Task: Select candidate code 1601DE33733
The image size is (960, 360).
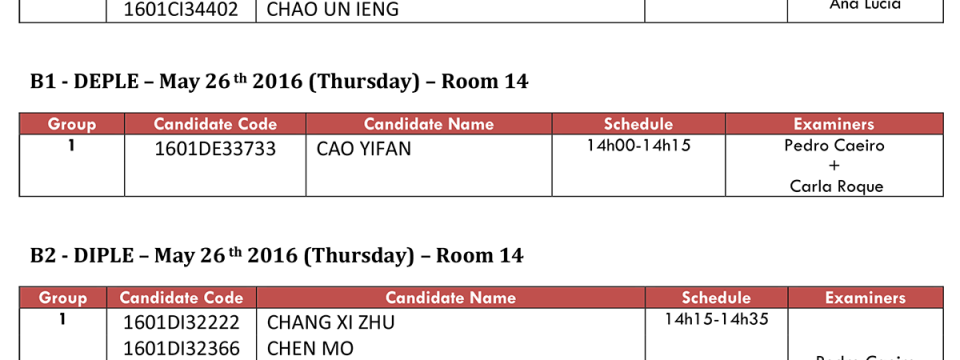Action: [x=215, y=149]
